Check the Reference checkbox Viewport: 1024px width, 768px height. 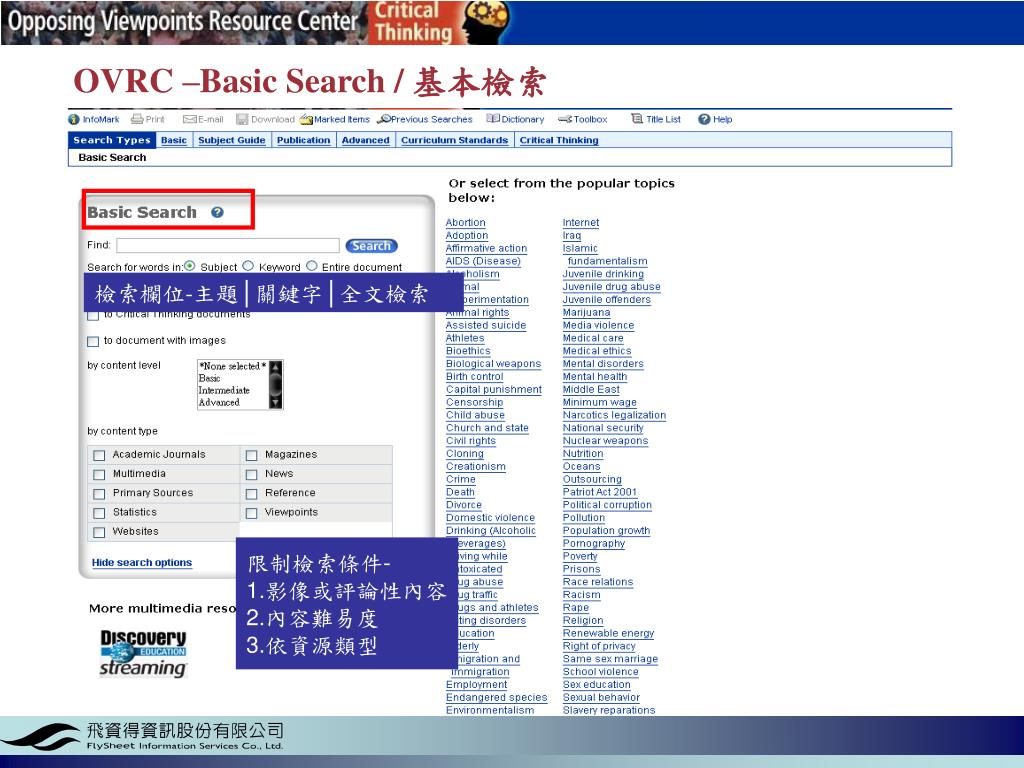[251, 494]
